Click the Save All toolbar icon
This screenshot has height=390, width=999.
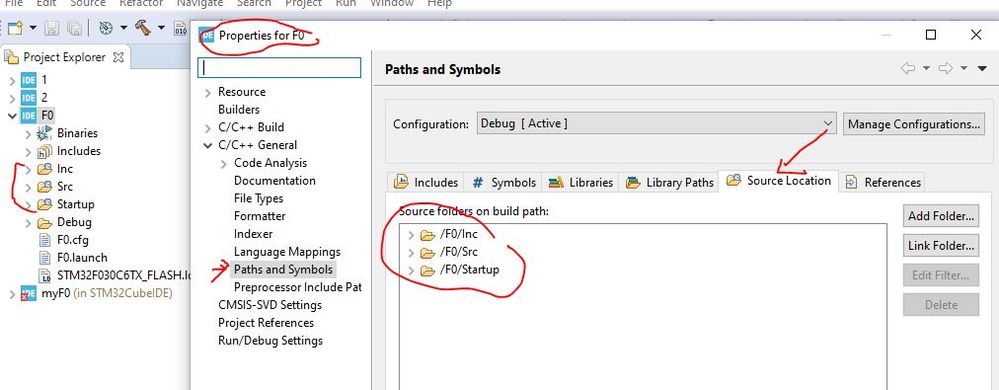[74, 28]
